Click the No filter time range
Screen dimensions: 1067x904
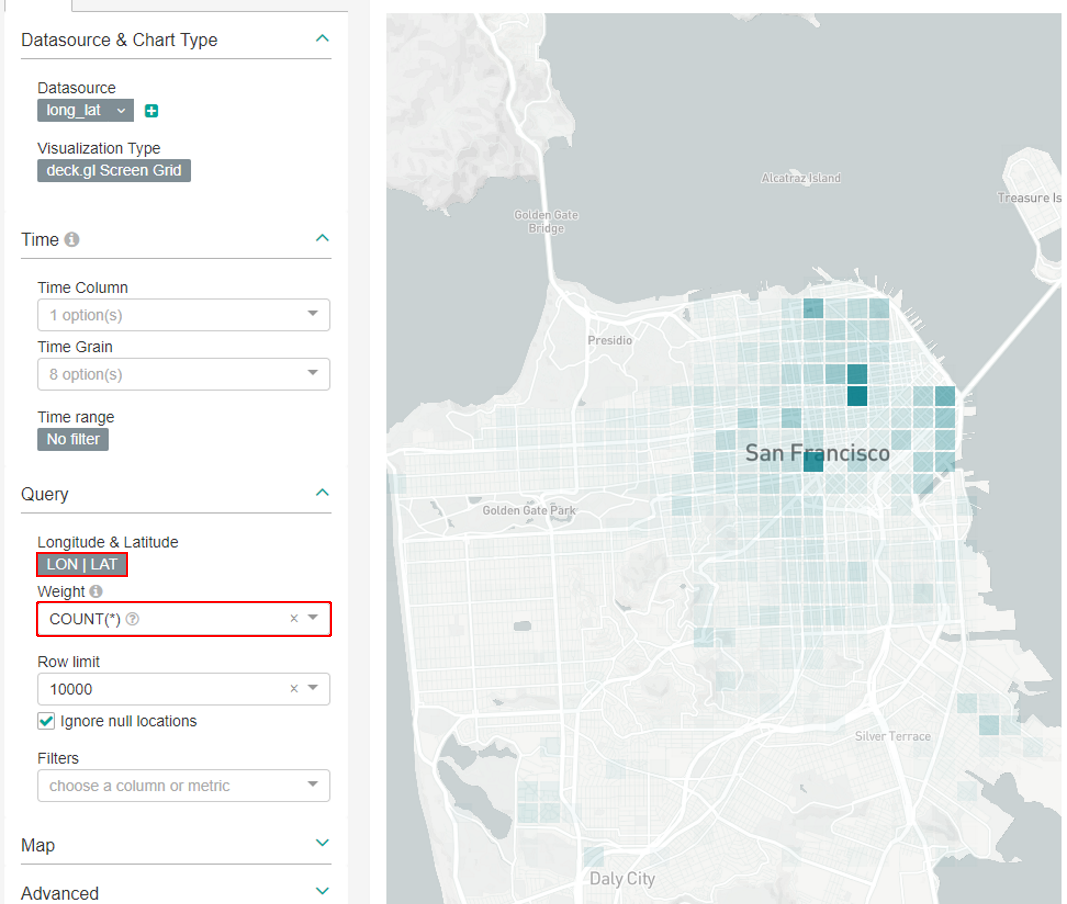click(72, 439)
